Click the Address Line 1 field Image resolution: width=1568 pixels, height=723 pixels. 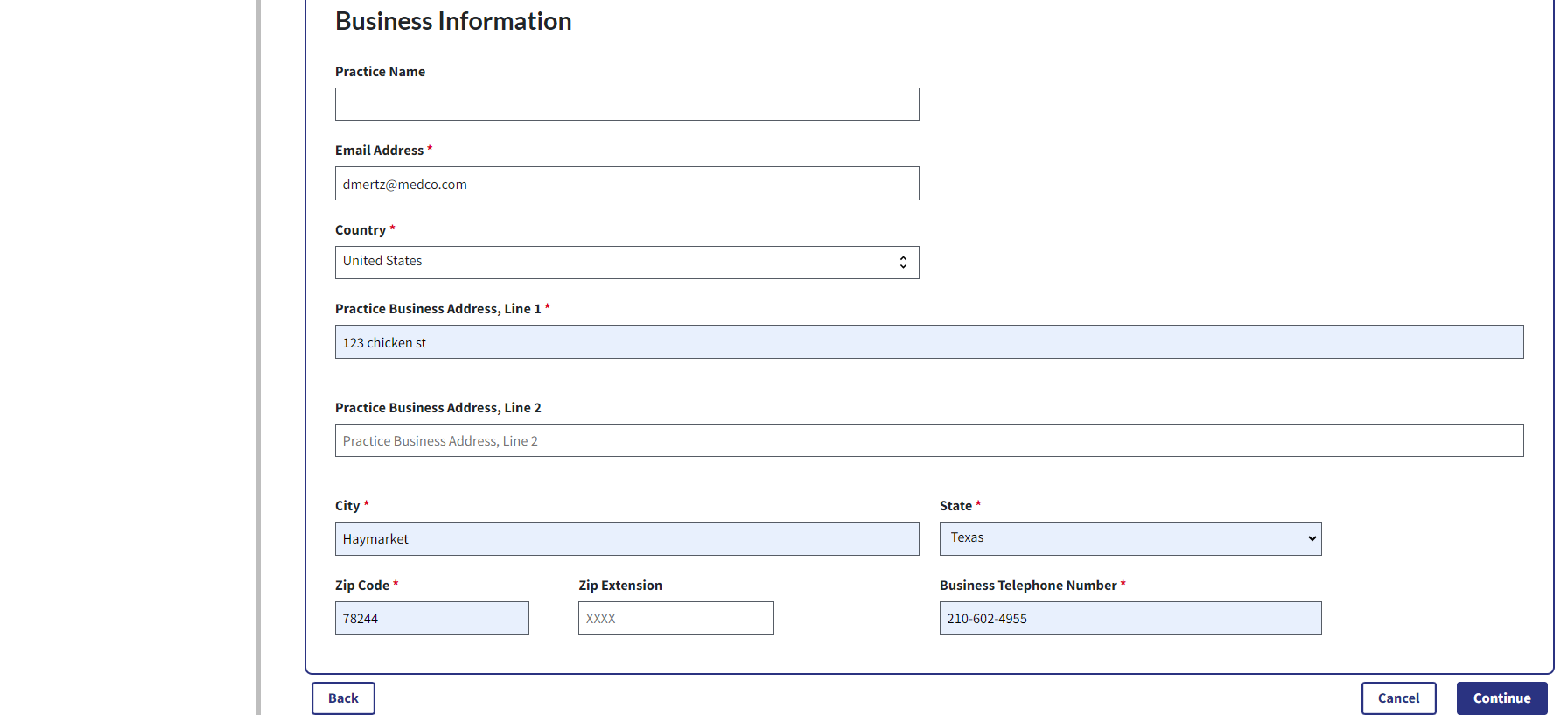point(928,342)
